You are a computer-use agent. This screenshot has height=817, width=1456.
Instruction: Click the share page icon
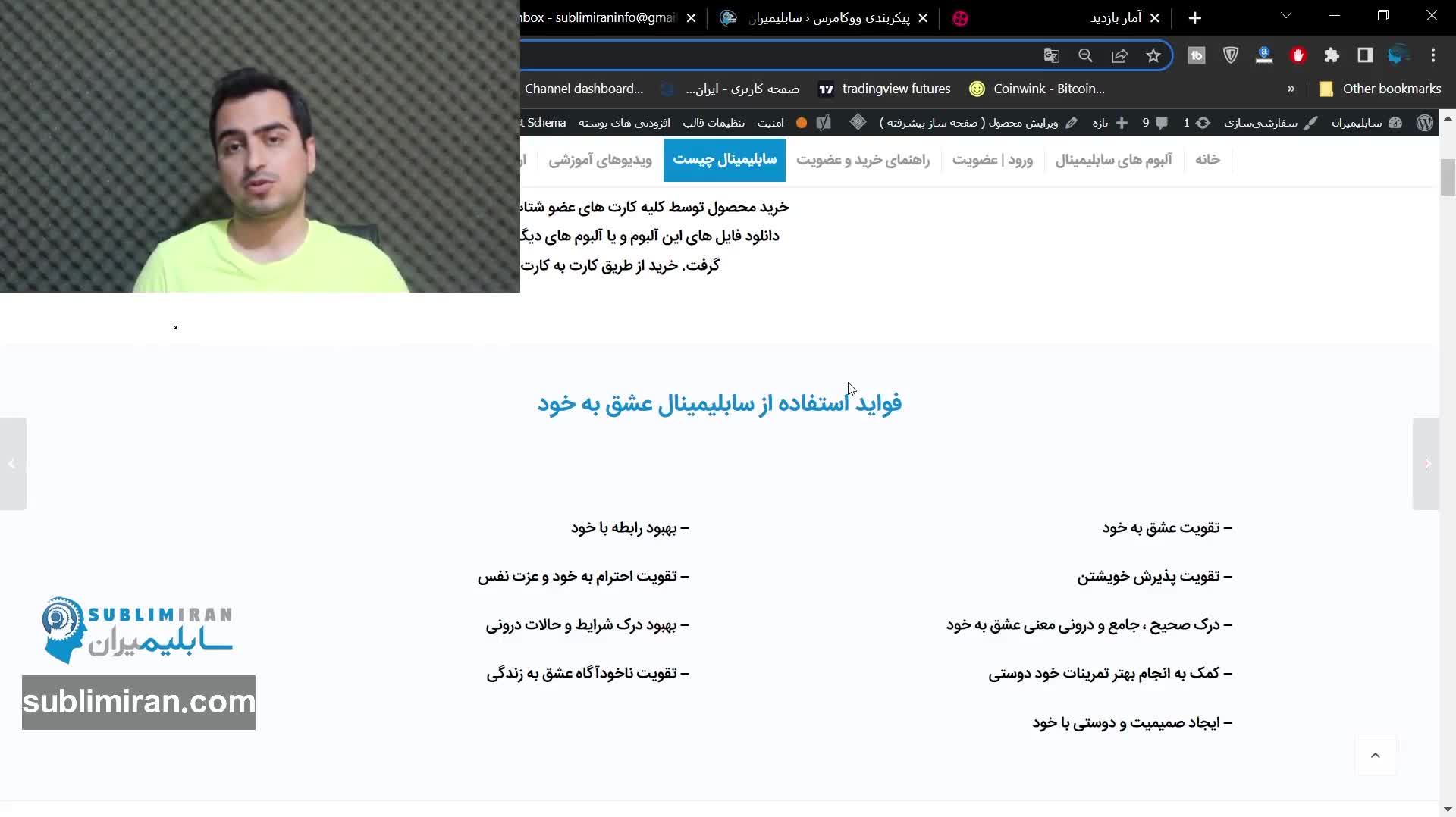point(1119,55)
